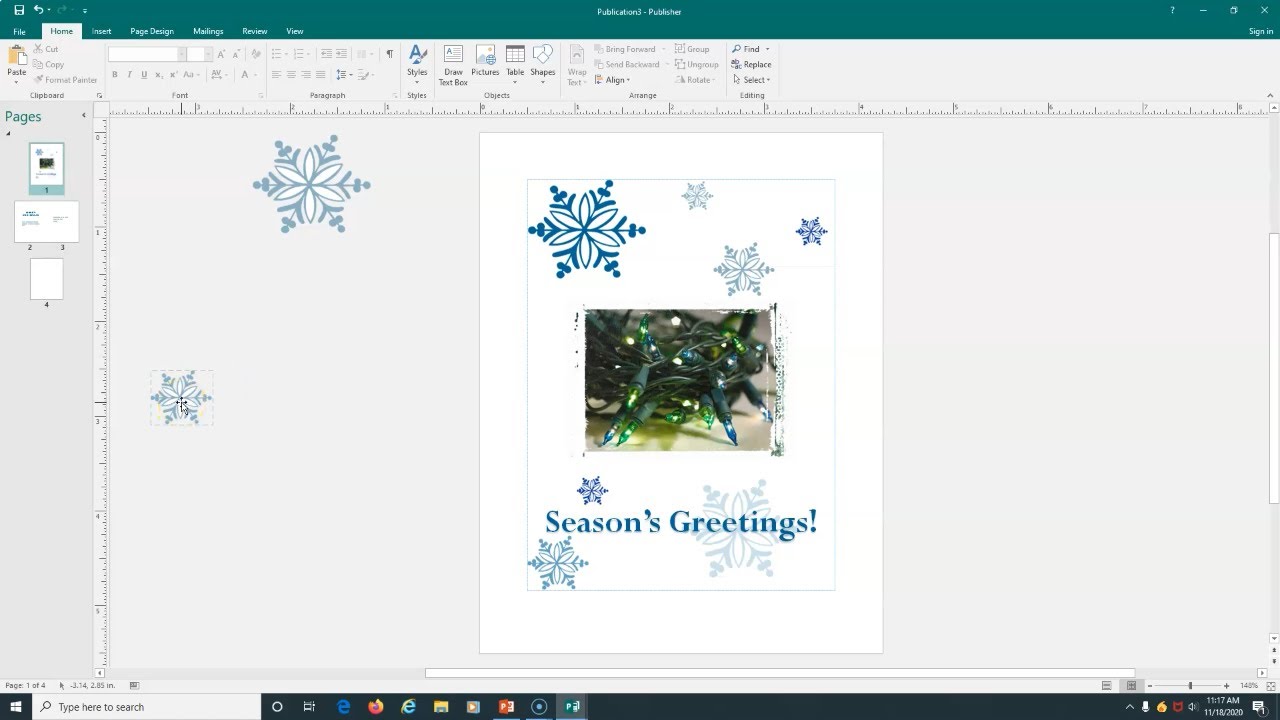Click the Cut button
This screenshot has width=1280, height=720.
pos(46,49)
